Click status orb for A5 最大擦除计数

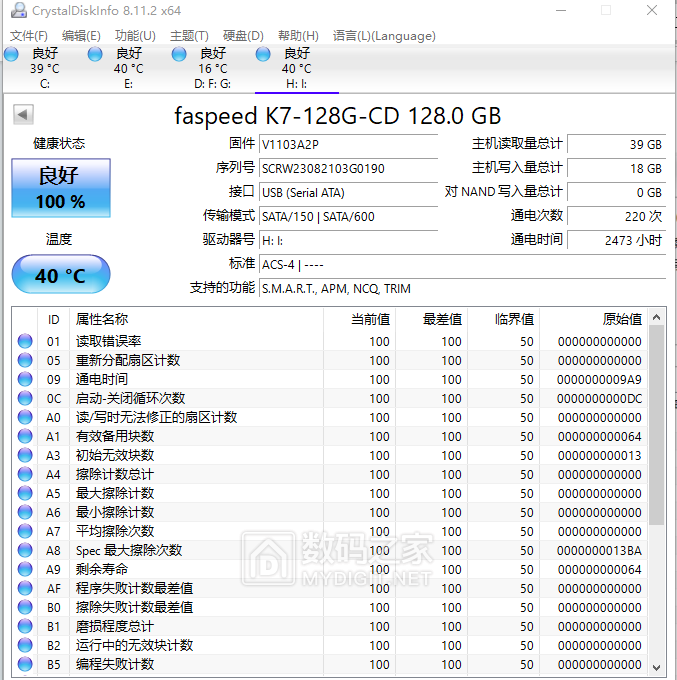pyautogui.click(x=25, y=493)
